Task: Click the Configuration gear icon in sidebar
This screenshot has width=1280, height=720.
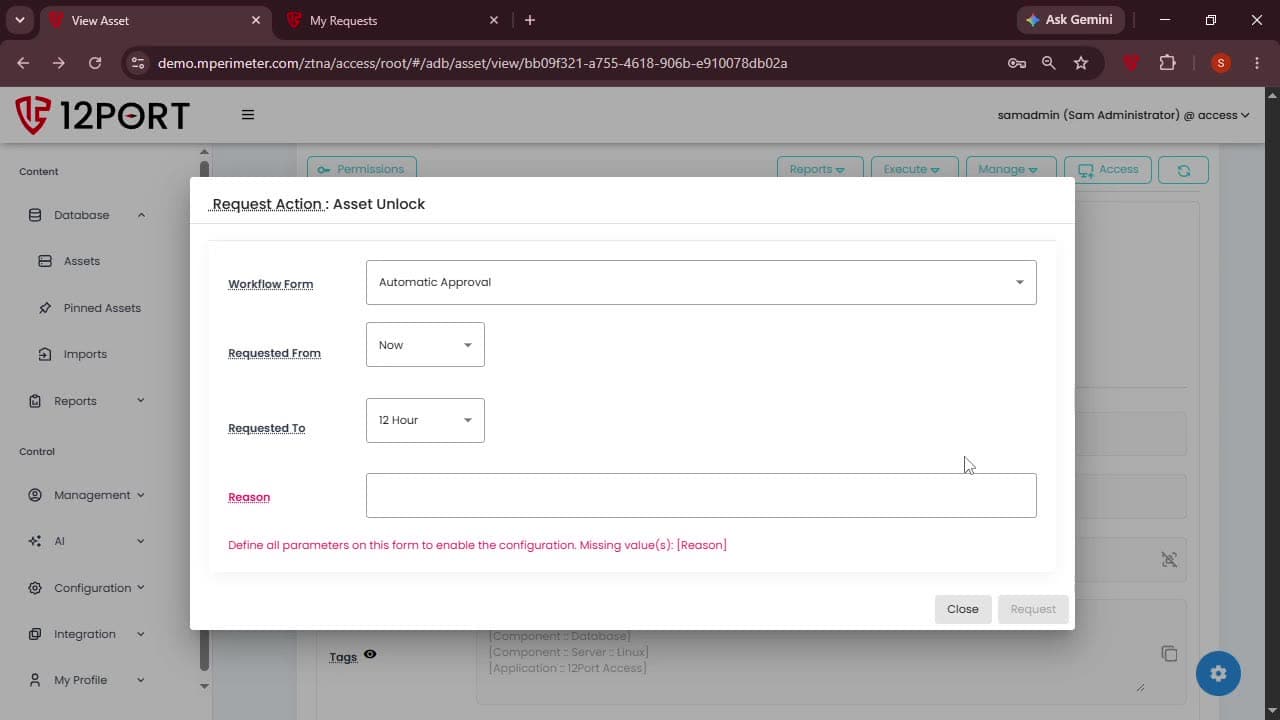Action: coord(35,588)
